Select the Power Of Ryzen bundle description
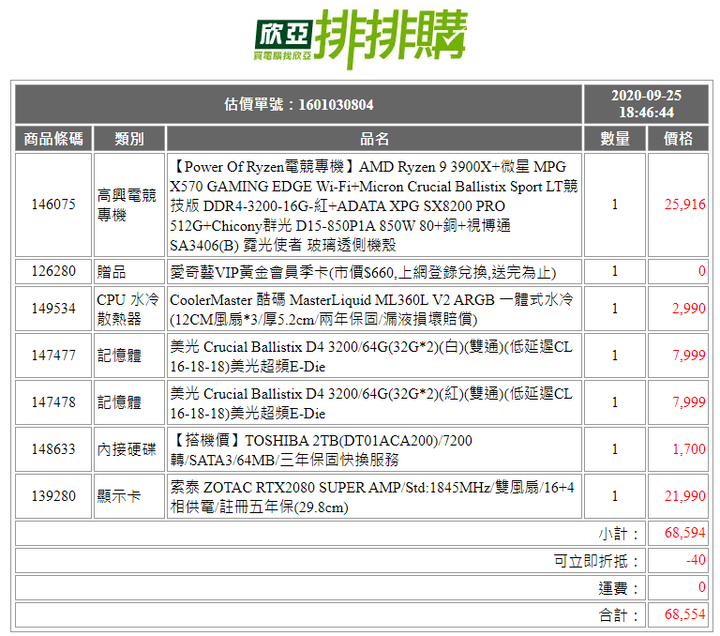 tap(374, 205)
